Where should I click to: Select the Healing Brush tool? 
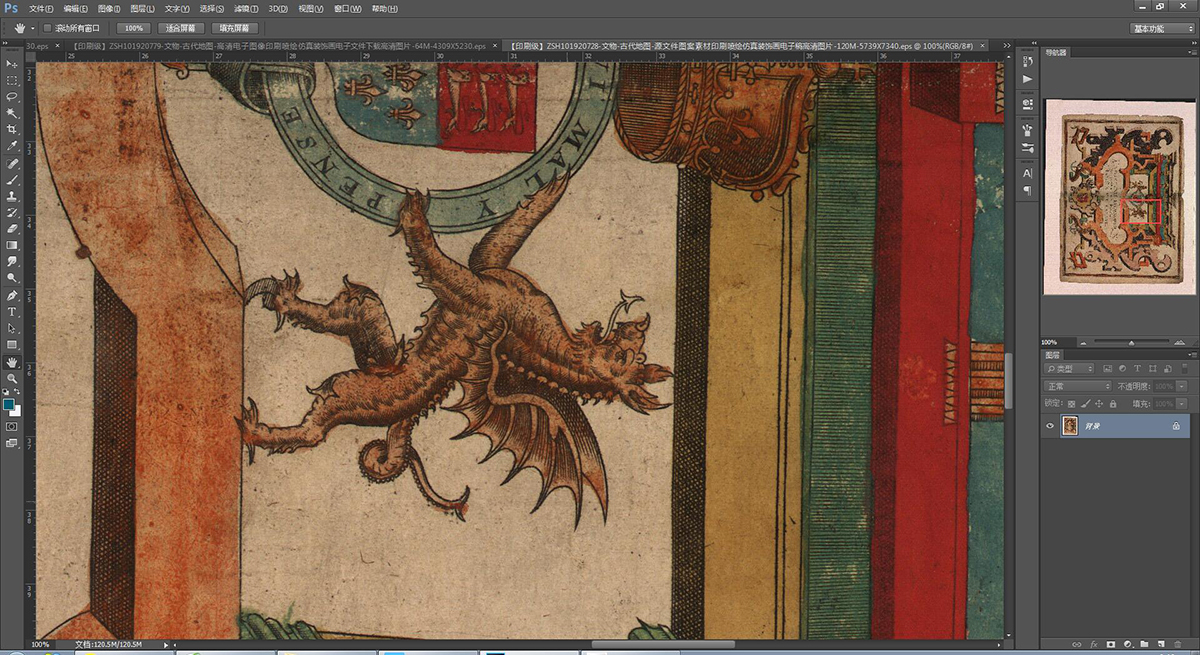(14, 162)
